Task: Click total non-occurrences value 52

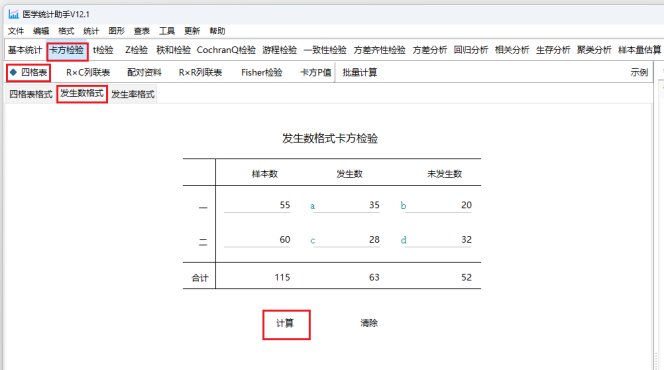Action: pyautogui.click(x=466, y=278)
